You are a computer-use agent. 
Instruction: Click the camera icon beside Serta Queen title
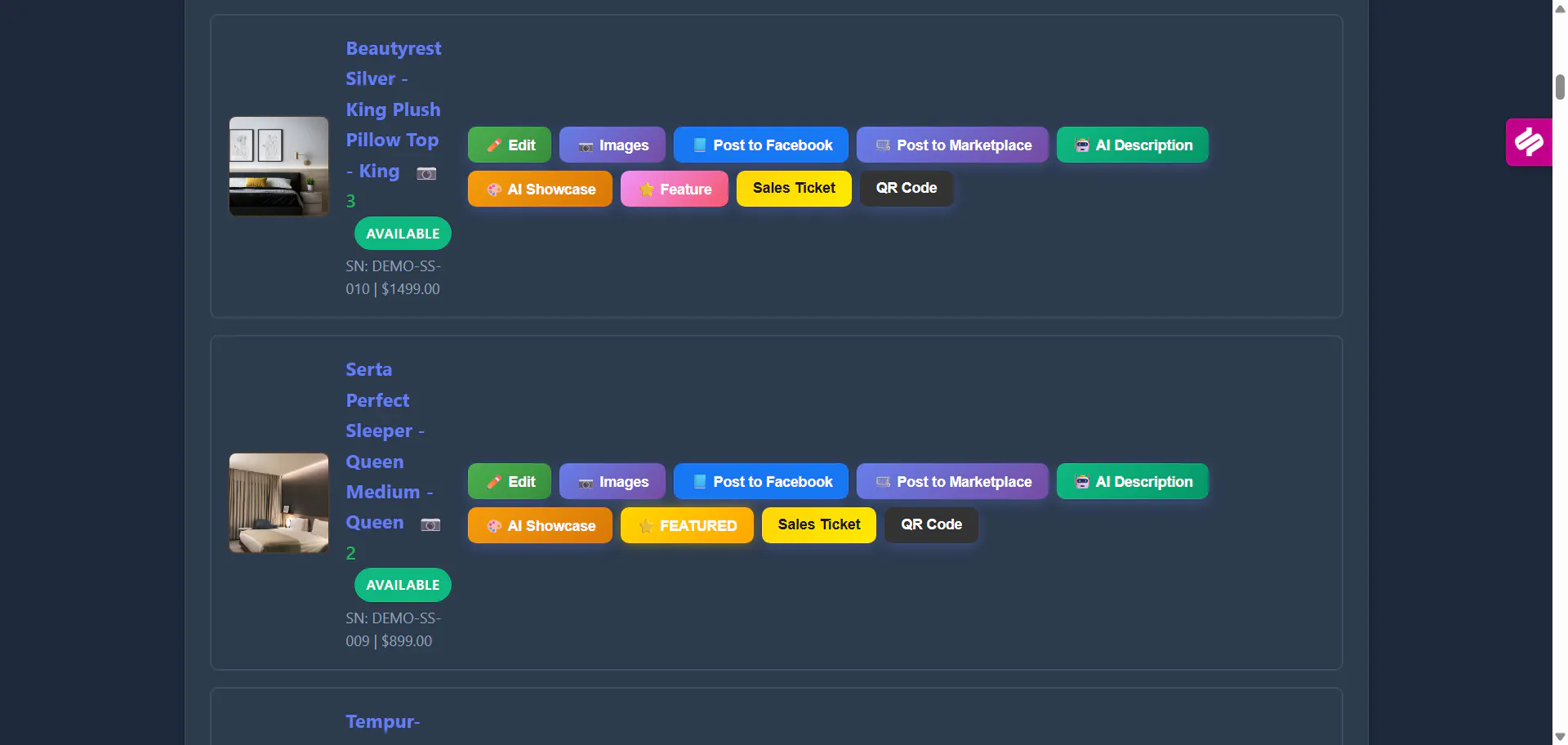430,524
